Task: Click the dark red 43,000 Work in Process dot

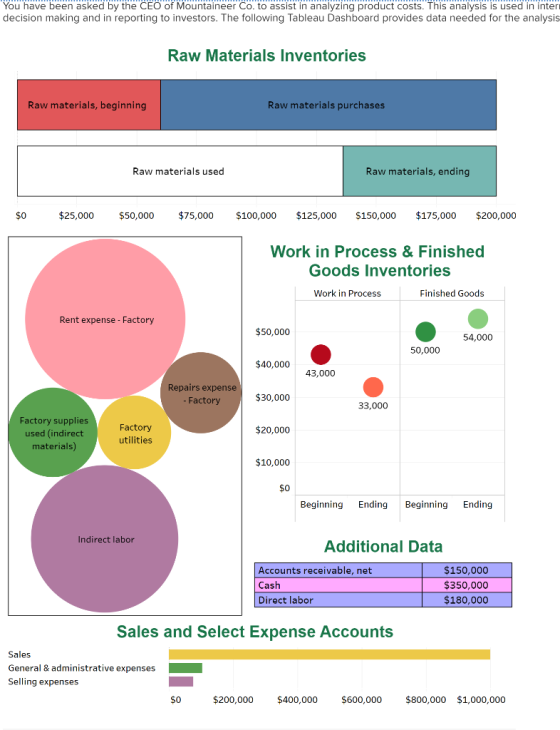Action: pos(321,355)
